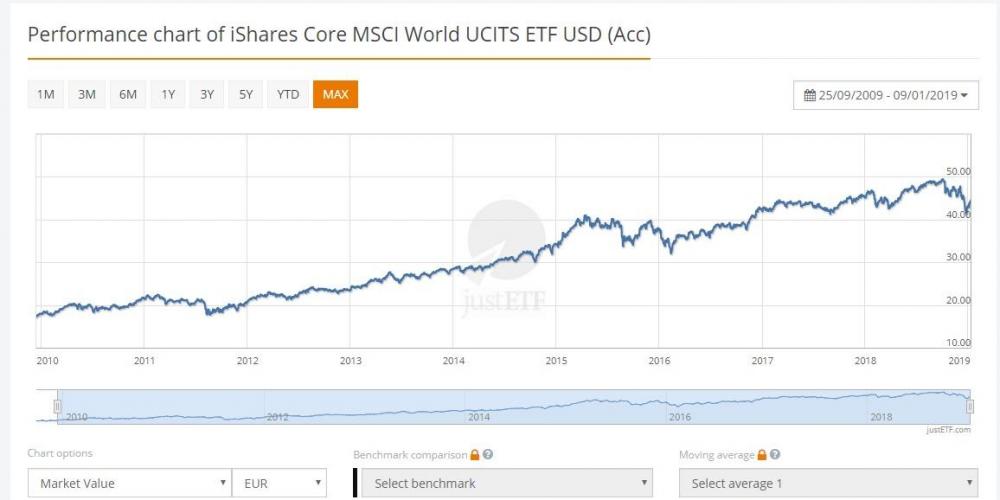Click the left handle of the range navigator
The height and width of the screenshot is (500, 1000).
pyautogui.click(x=58, y=406)
